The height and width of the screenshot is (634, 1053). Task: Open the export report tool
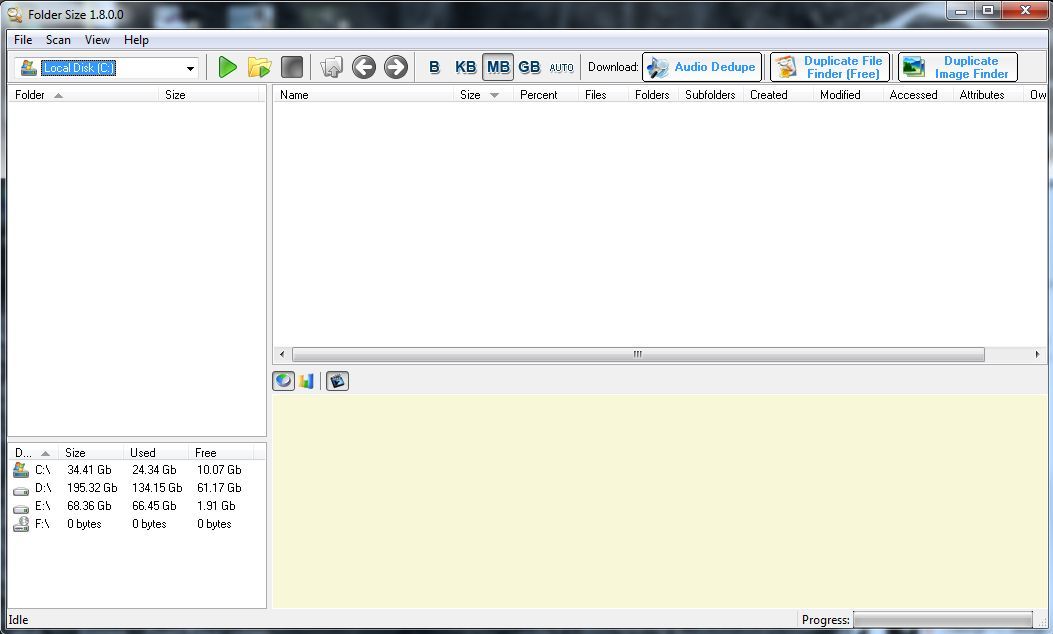pyautogui.click(x=337, y=380)
